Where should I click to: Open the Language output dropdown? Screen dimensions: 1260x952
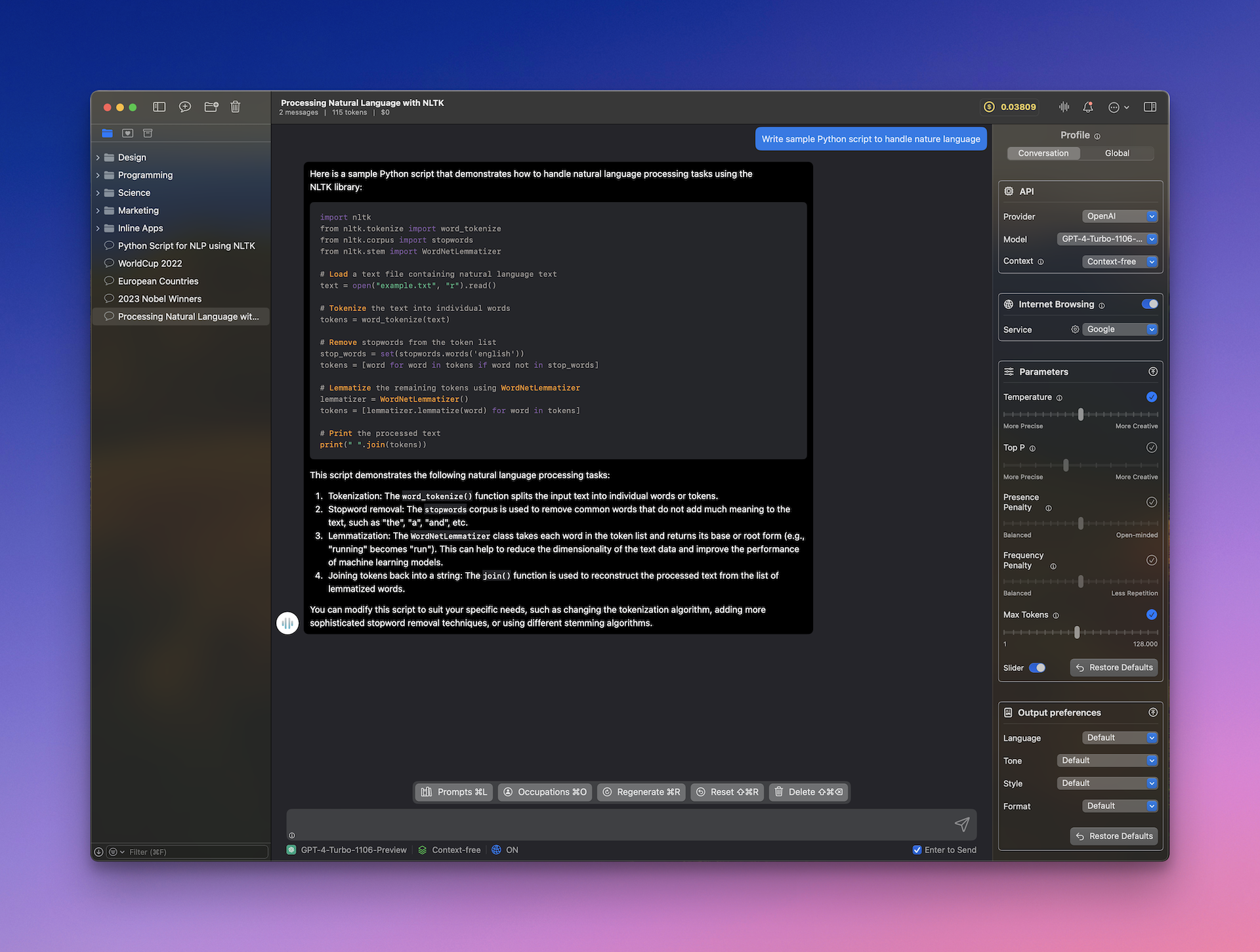(x=1118, y=737)
